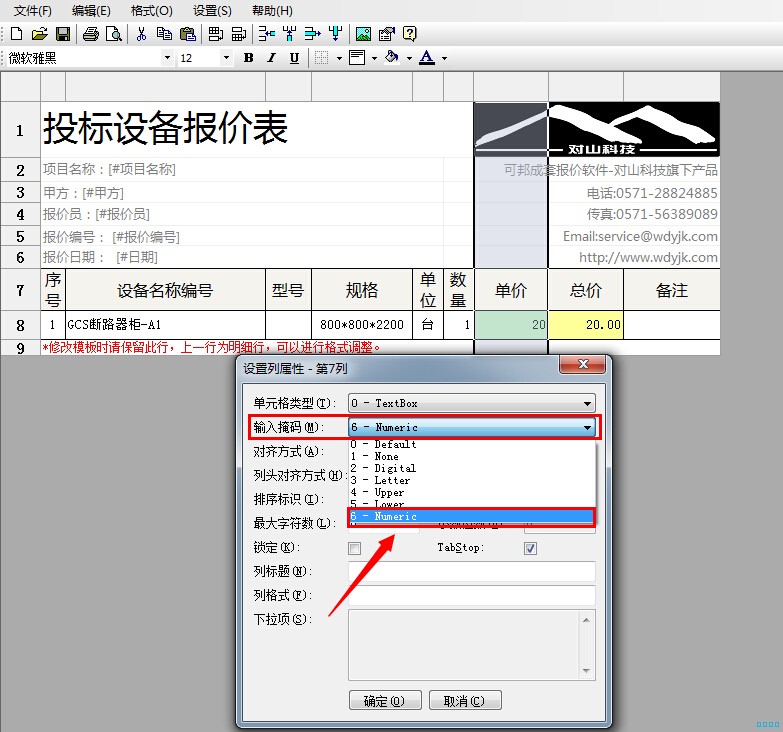Click the 列格式 input field
Screen dimensions: 783x732
(x=471, y=595)
